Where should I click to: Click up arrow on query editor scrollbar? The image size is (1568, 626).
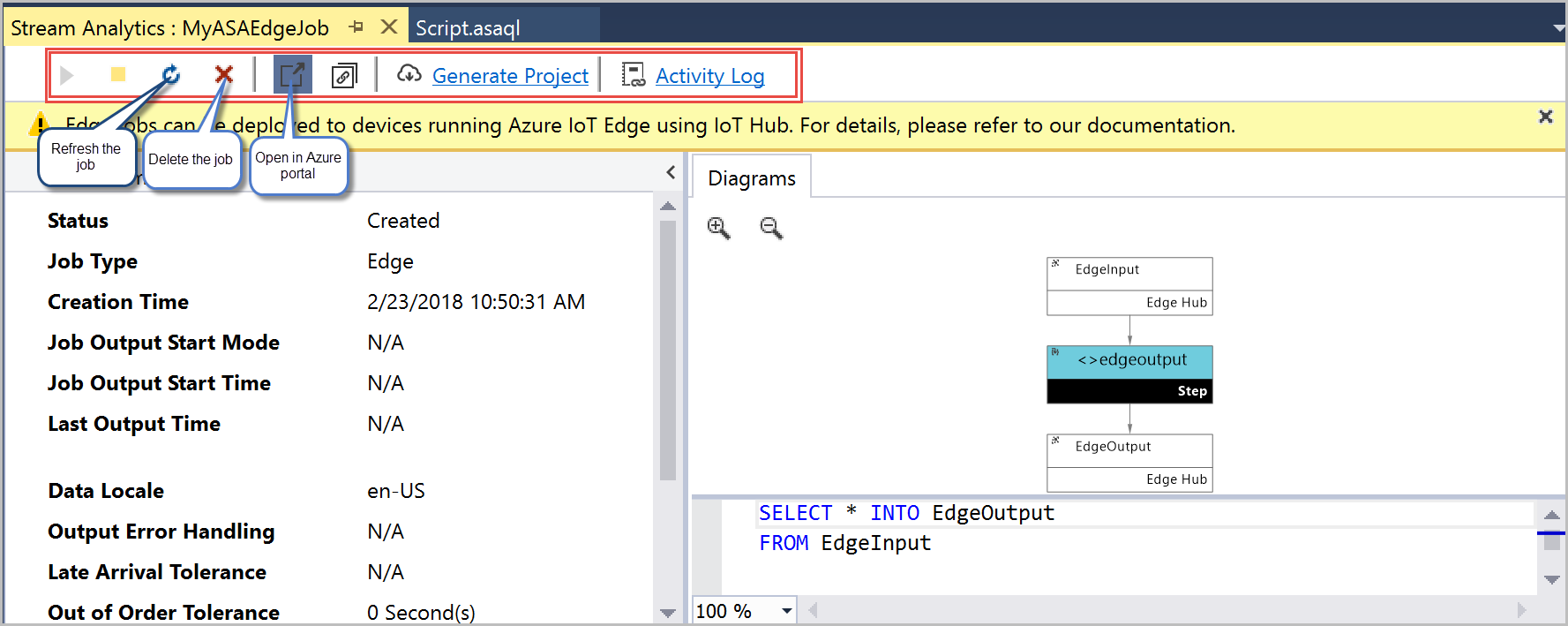coord(1552,515)
